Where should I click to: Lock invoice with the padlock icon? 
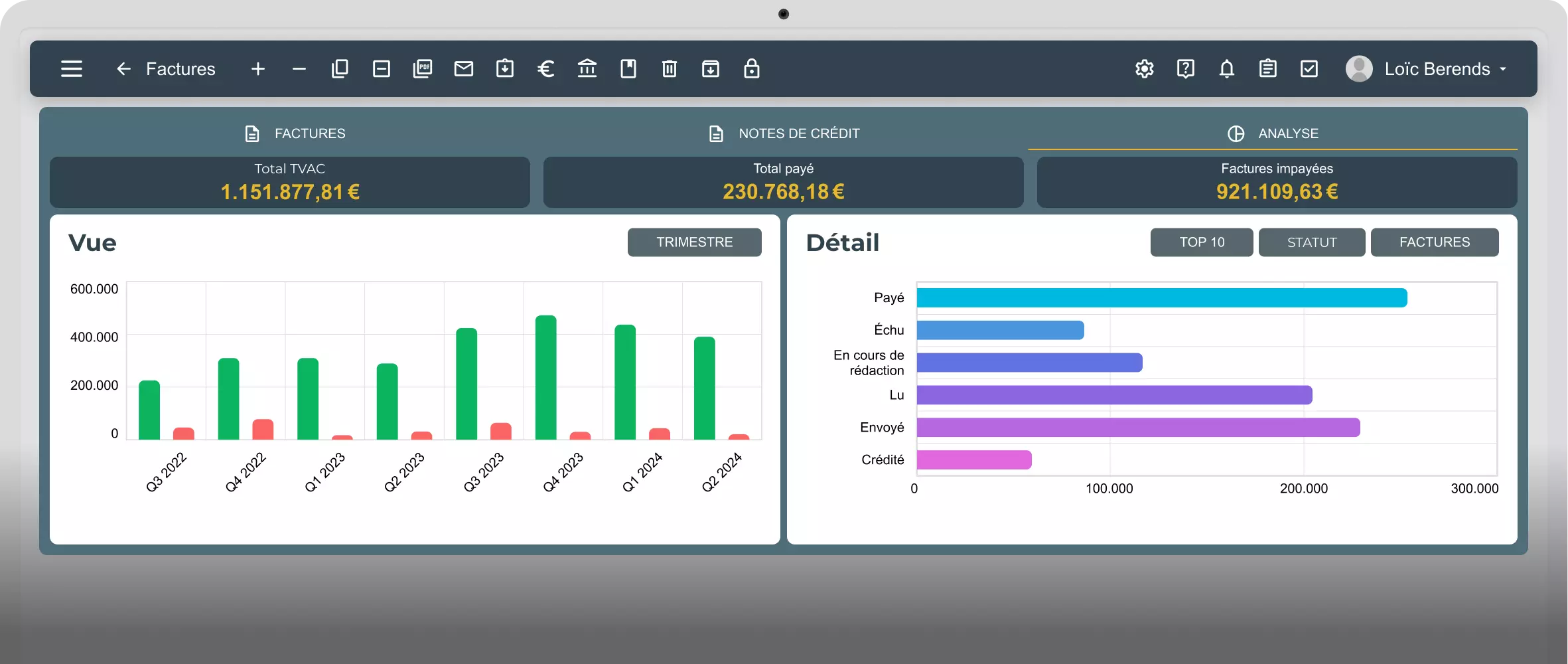click(752, 69)
